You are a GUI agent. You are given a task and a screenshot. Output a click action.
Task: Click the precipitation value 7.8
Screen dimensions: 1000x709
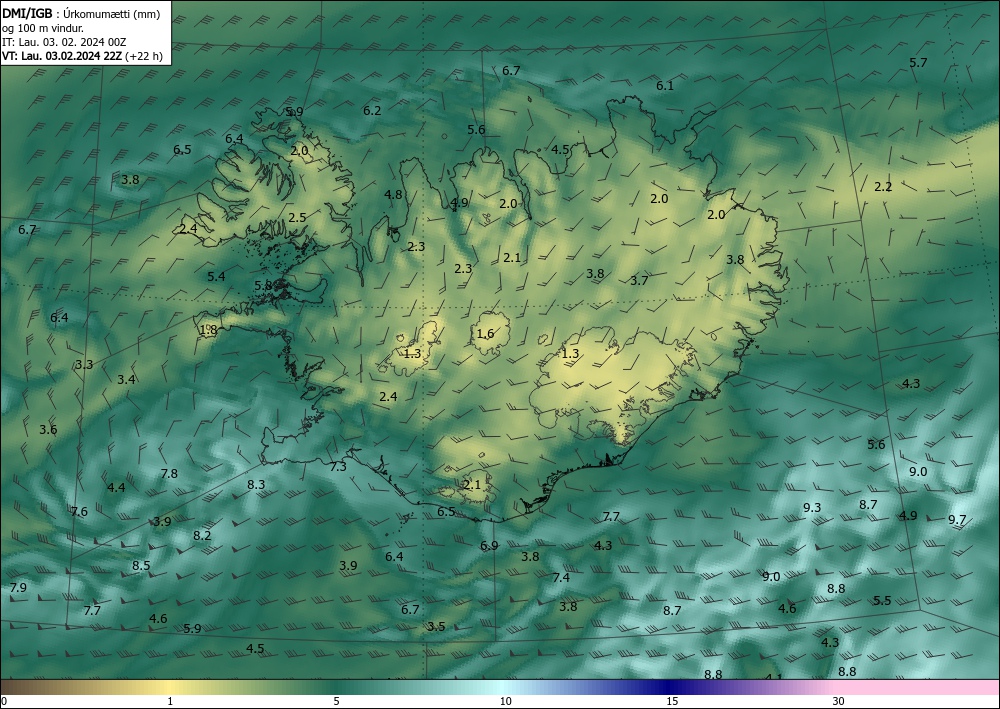[x=169, y=474]
